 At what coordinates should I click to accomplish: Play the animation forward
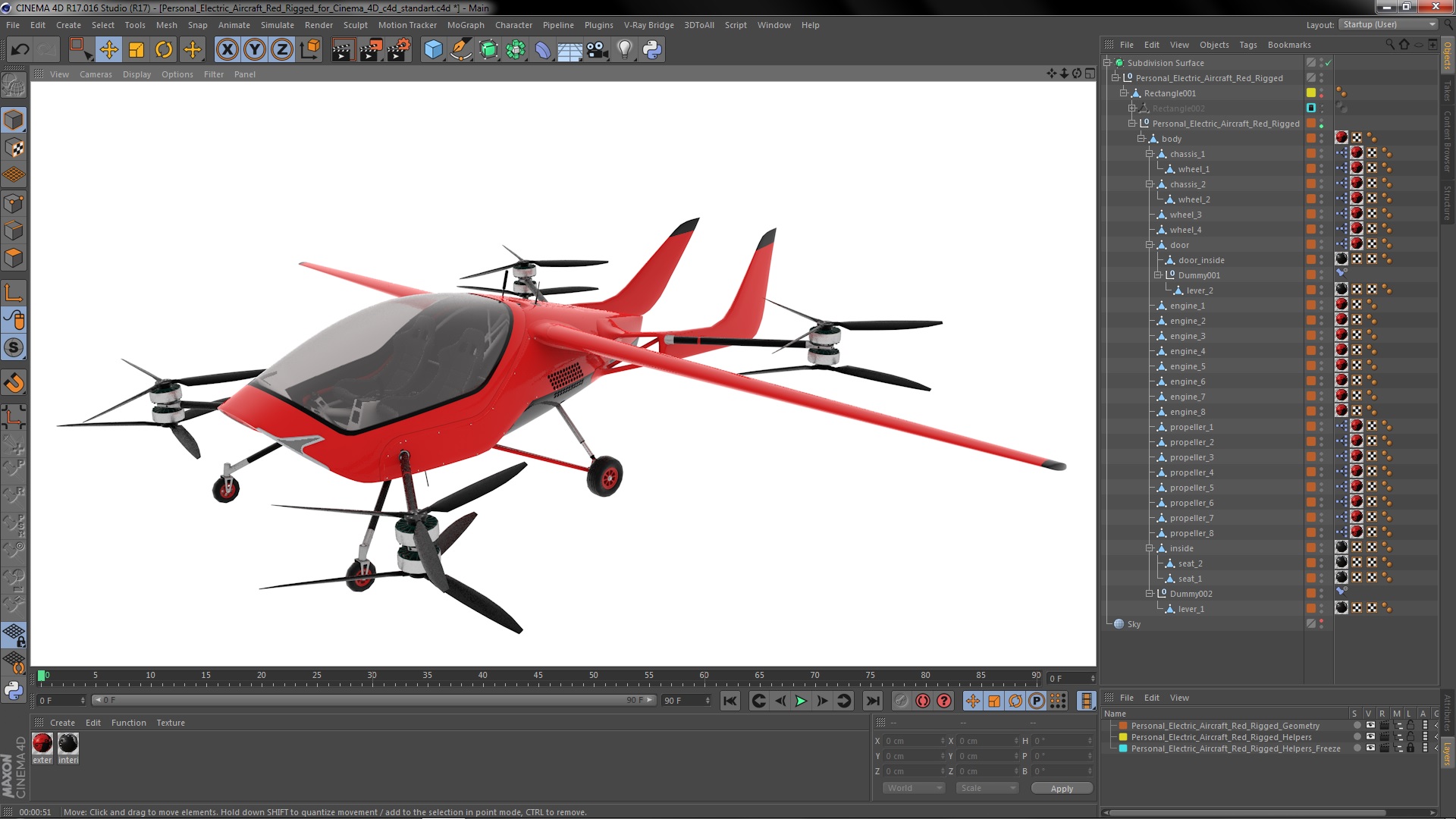[x=801, y=701]
